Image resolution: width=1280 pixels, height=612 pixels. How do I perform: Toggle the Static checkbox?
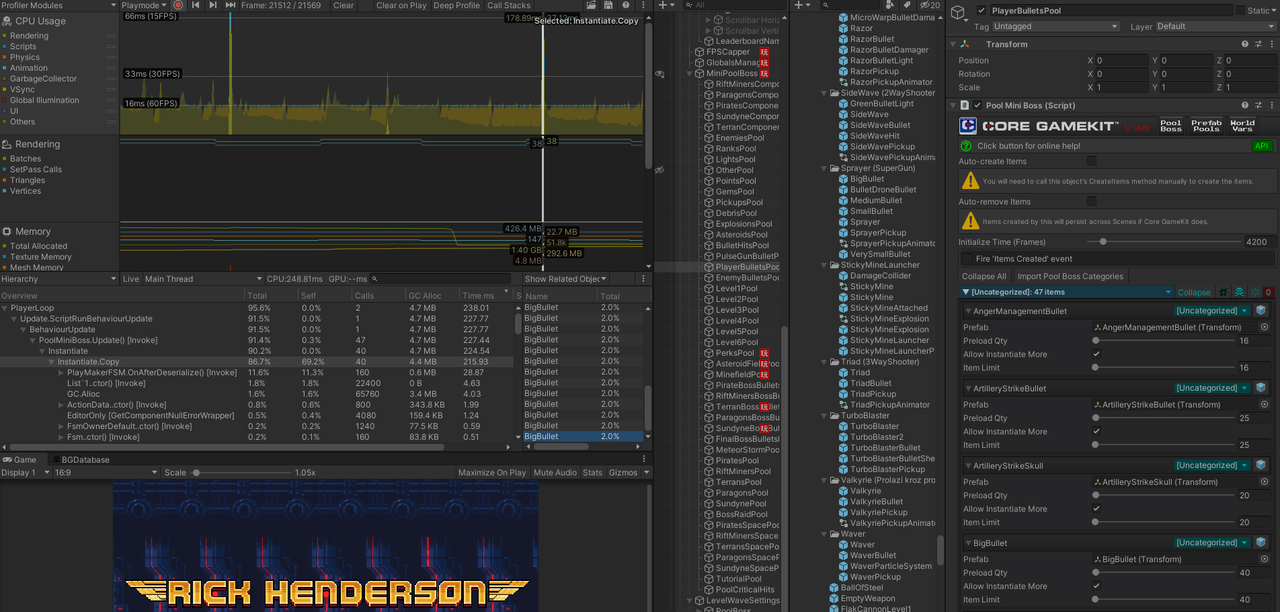coord(1240,10)
